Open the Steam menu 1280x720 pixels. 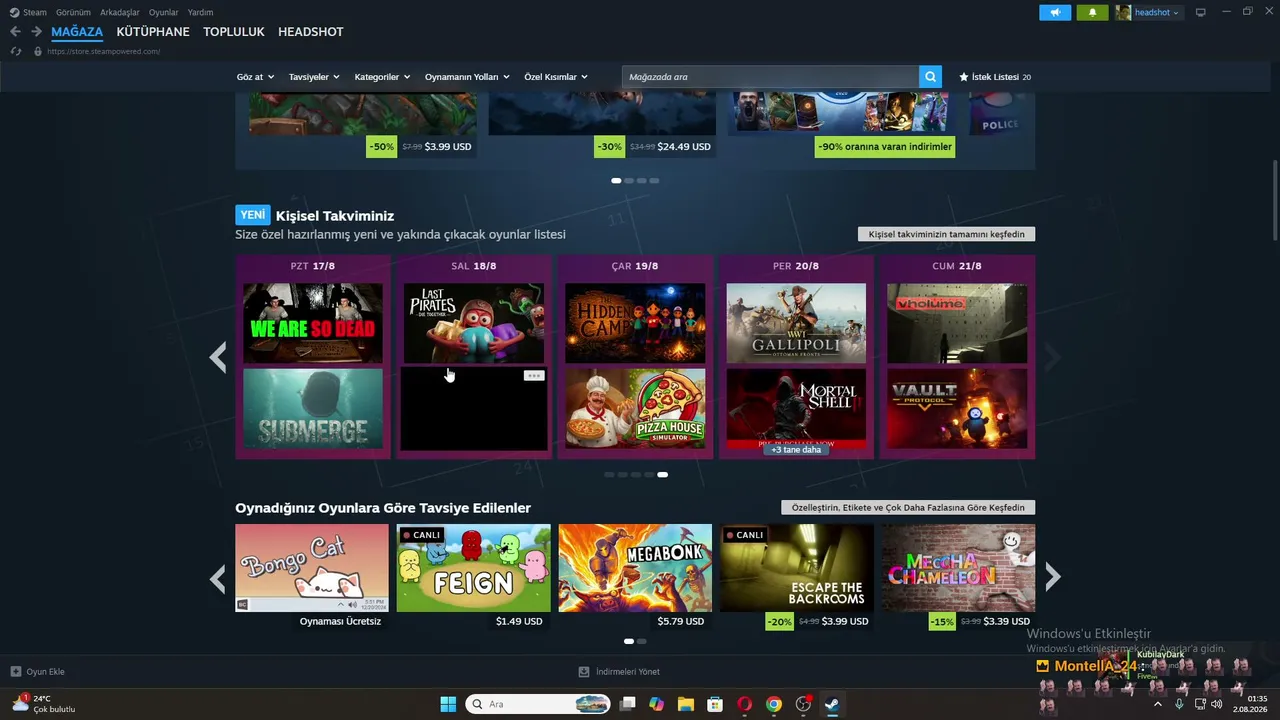click(28, 12)
